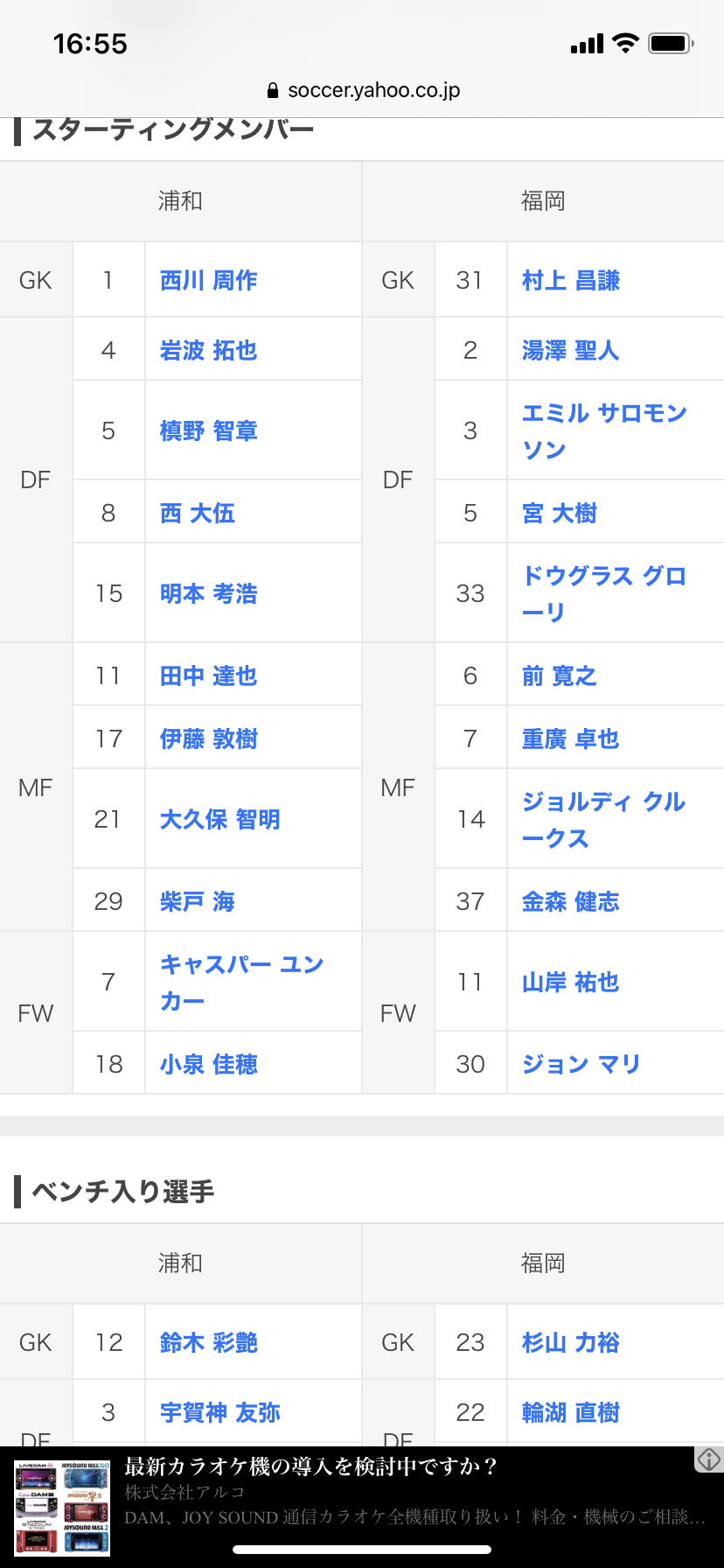Image resolution: width=724 pixels, height=1568 pixels.
Task: Select bench goalkeeper 鈴木 彩艶
Action: [x=208, y=1342]
